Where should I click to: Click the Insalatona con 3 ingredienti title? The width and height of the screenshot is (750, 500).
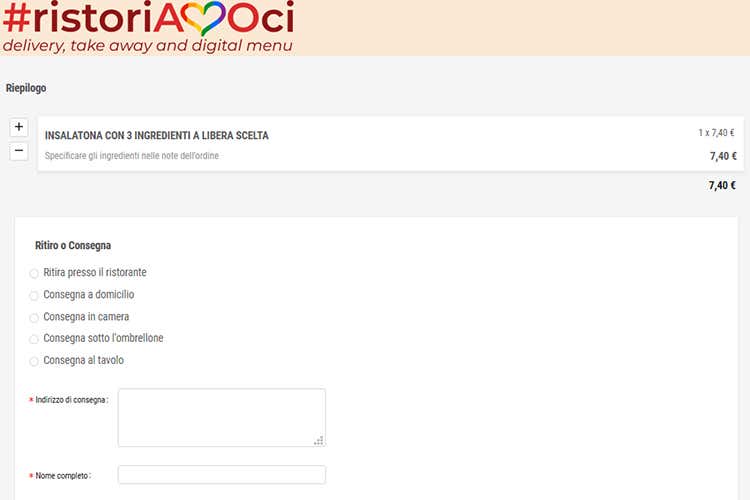pos(157,135)
